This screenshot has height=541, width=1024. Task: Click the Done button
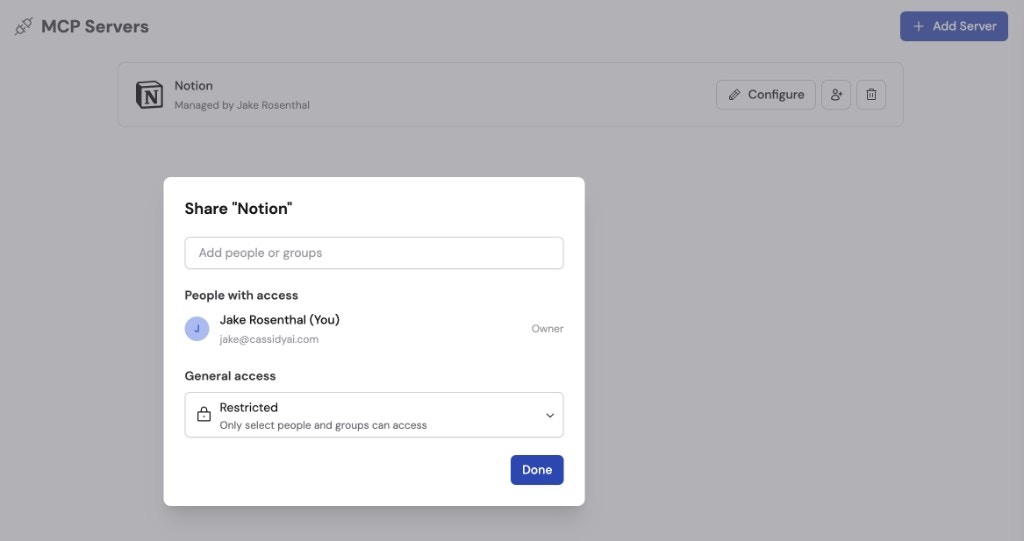[537, 470]
